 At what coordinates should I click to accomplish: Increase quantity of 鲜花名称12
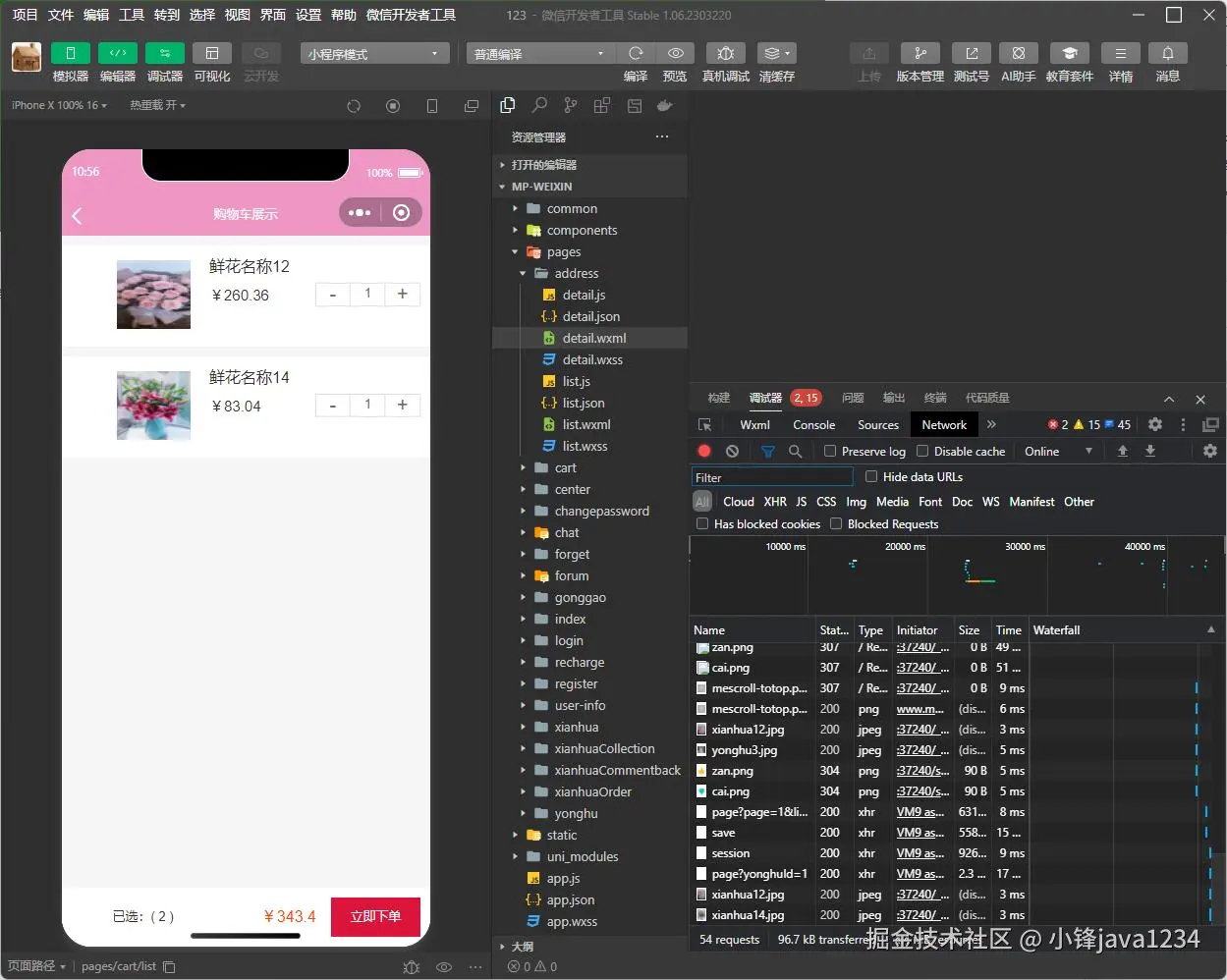[x=402, y=294]
